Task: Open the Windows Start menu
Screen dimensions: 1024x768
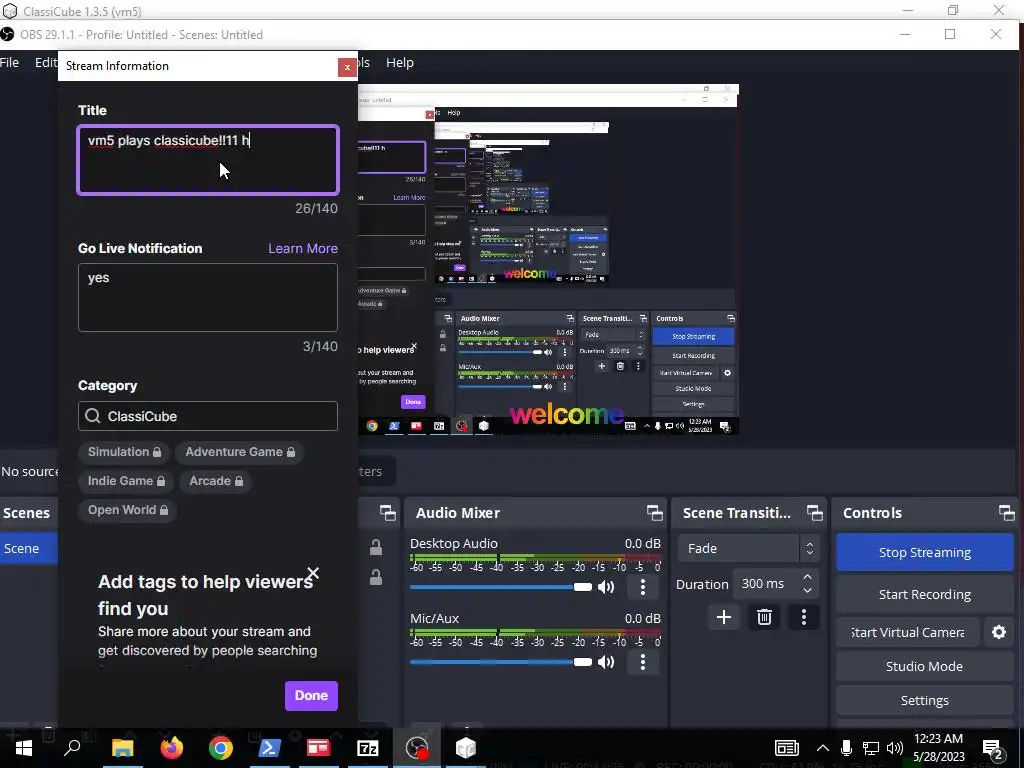Action: coord(24,748)
